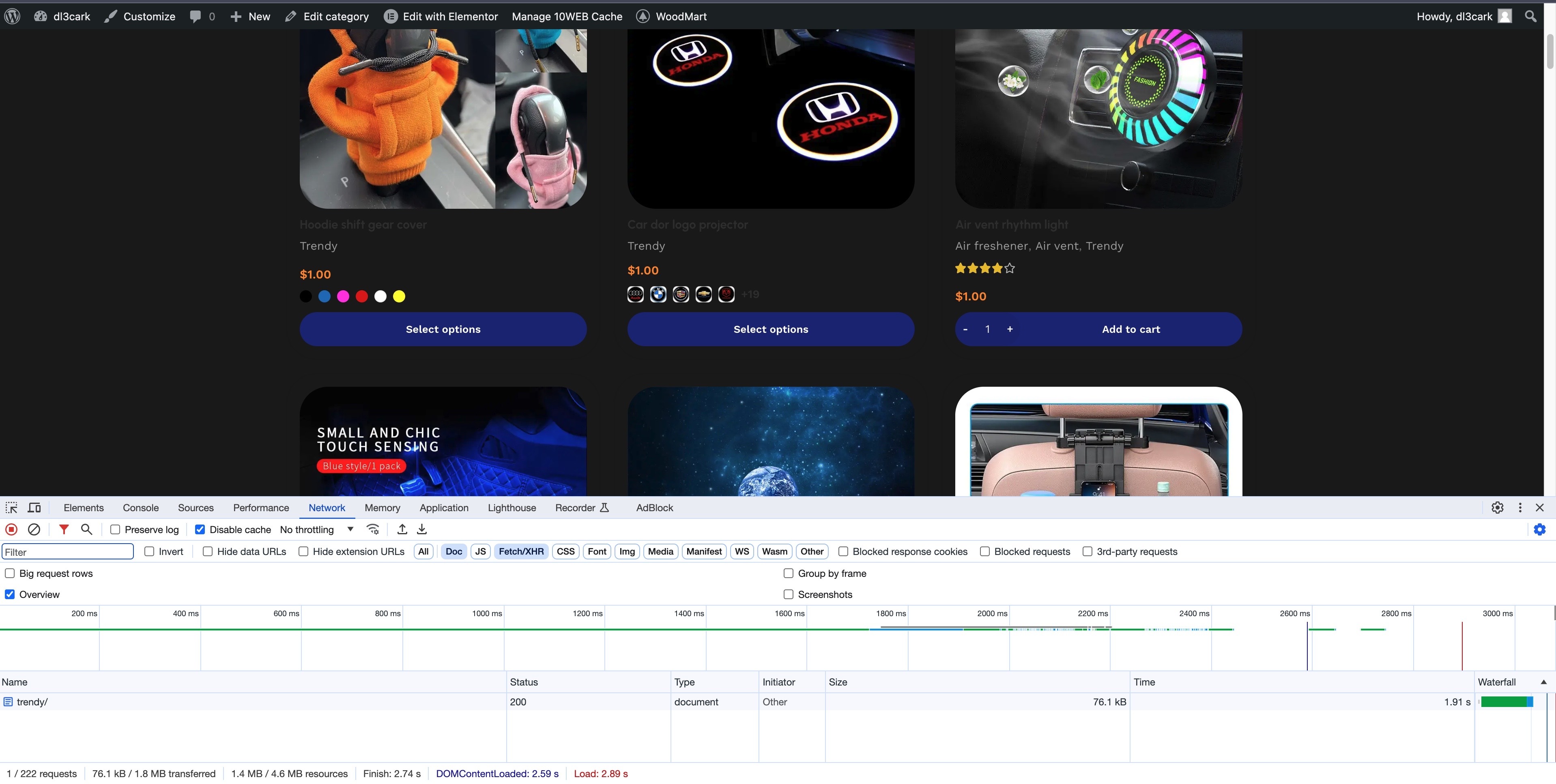Enable the Preserve log checkbox

tap(115, 529)
